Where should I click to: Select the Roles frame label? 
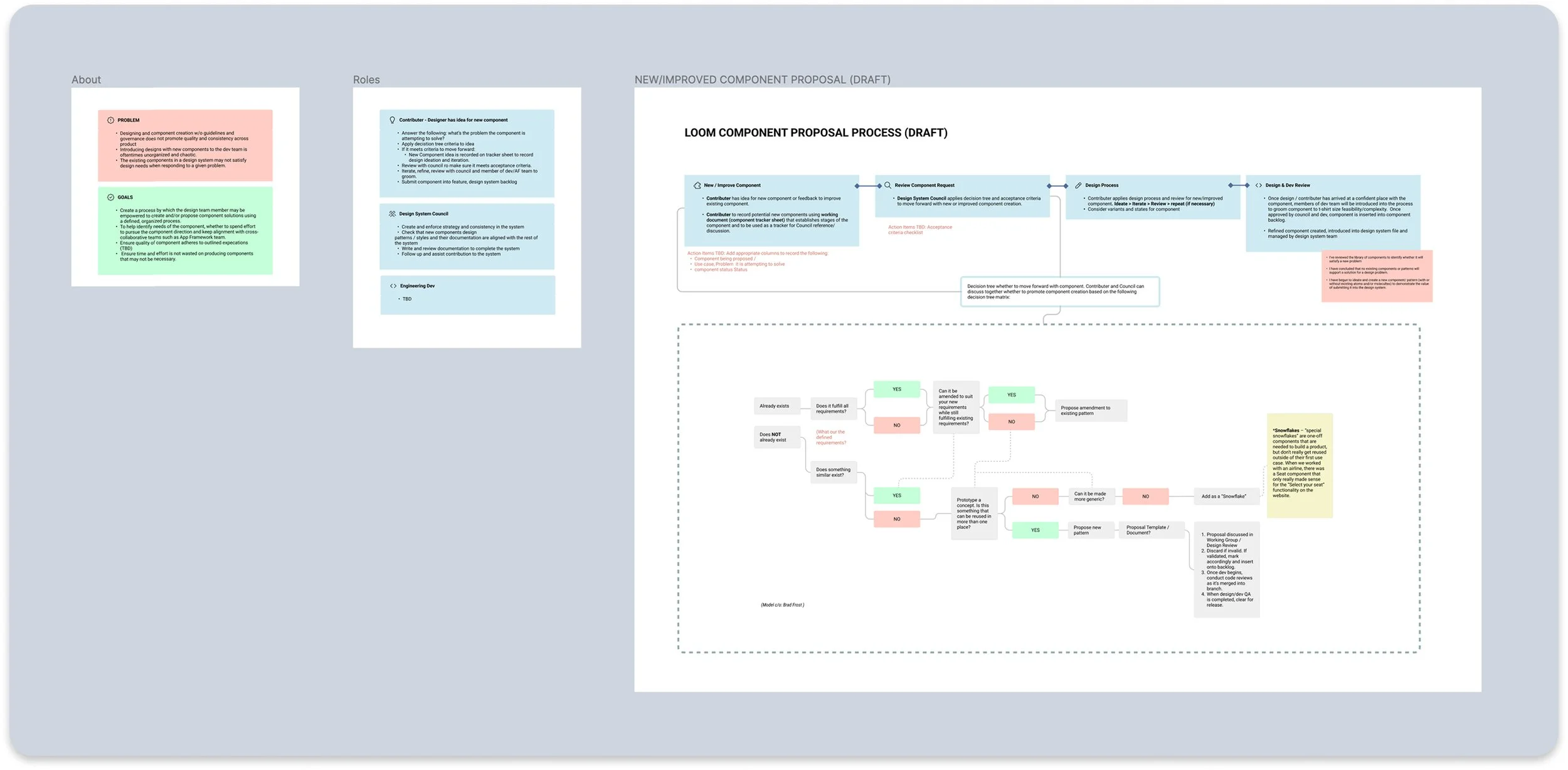[x=366, y=80]
